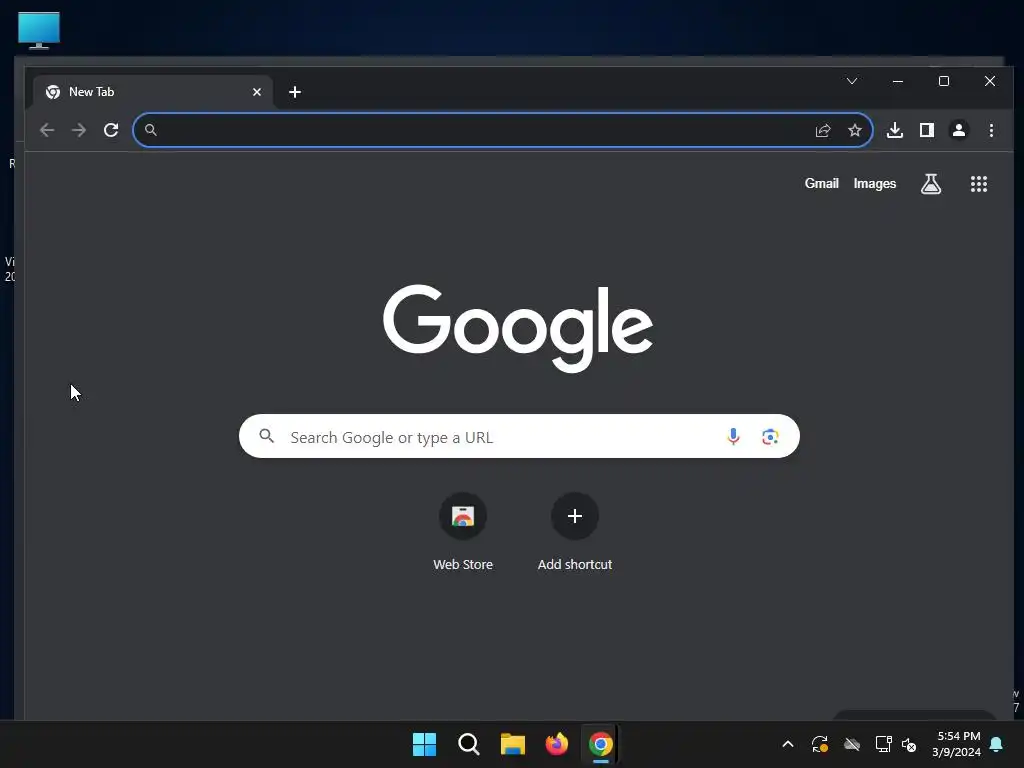The image size is (1024, 768).
Task: Open the Downloads icon in toolbar
Action: pyautogui.click(x=895, y=130)
